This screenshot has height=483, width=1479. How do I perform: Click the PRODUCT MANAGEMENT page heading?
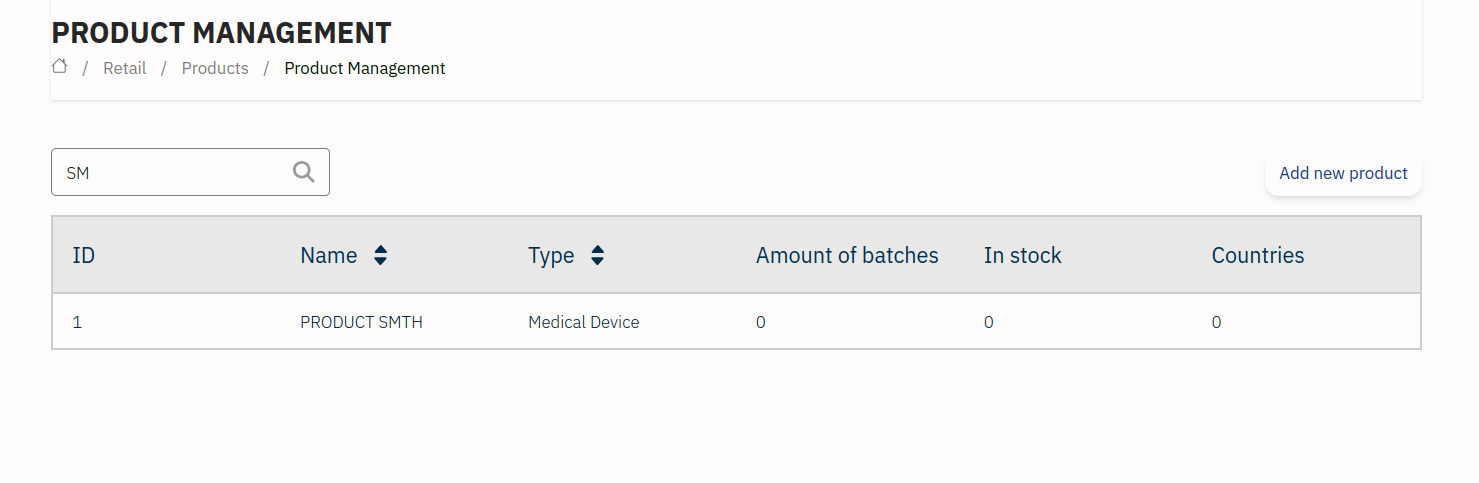click(x=221, y=33)
